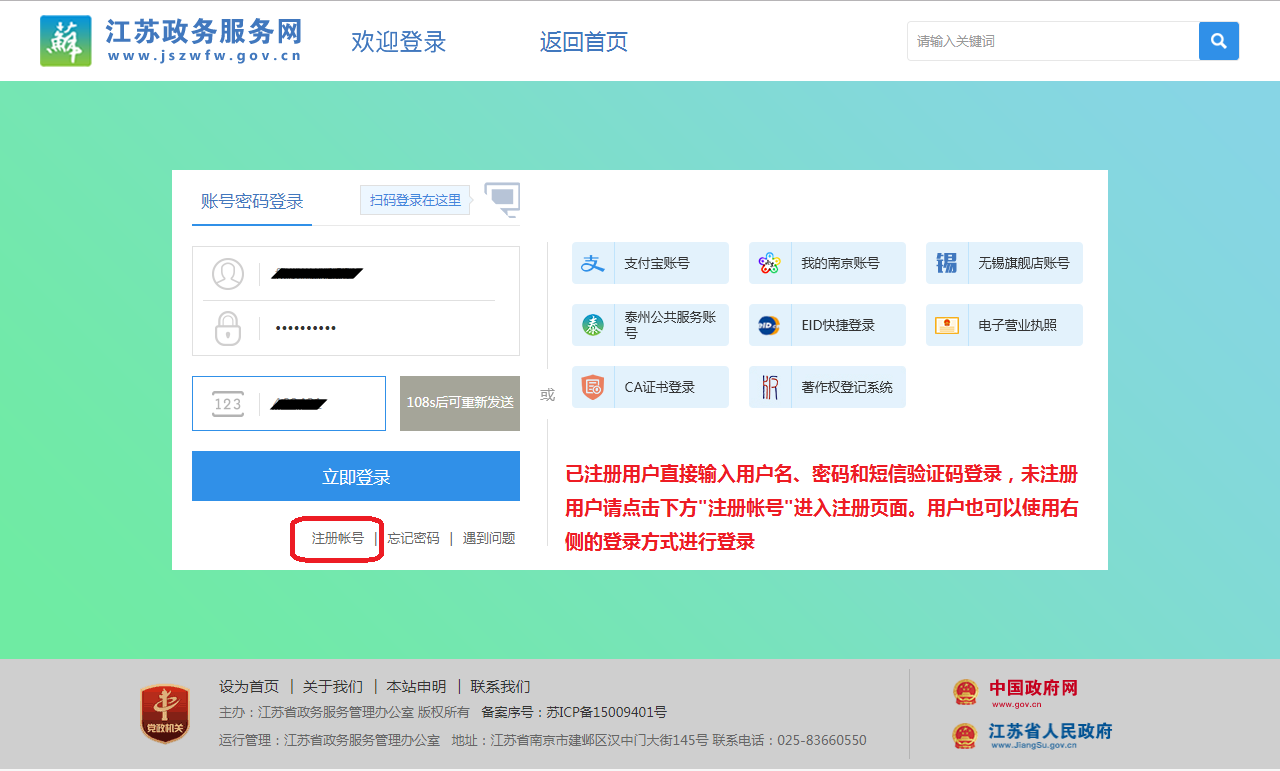The width and height of the screenshot is (1280, 771).
Task: Click the 注册帐号 link
Action: pyautogui.click(x=337, y=538)
